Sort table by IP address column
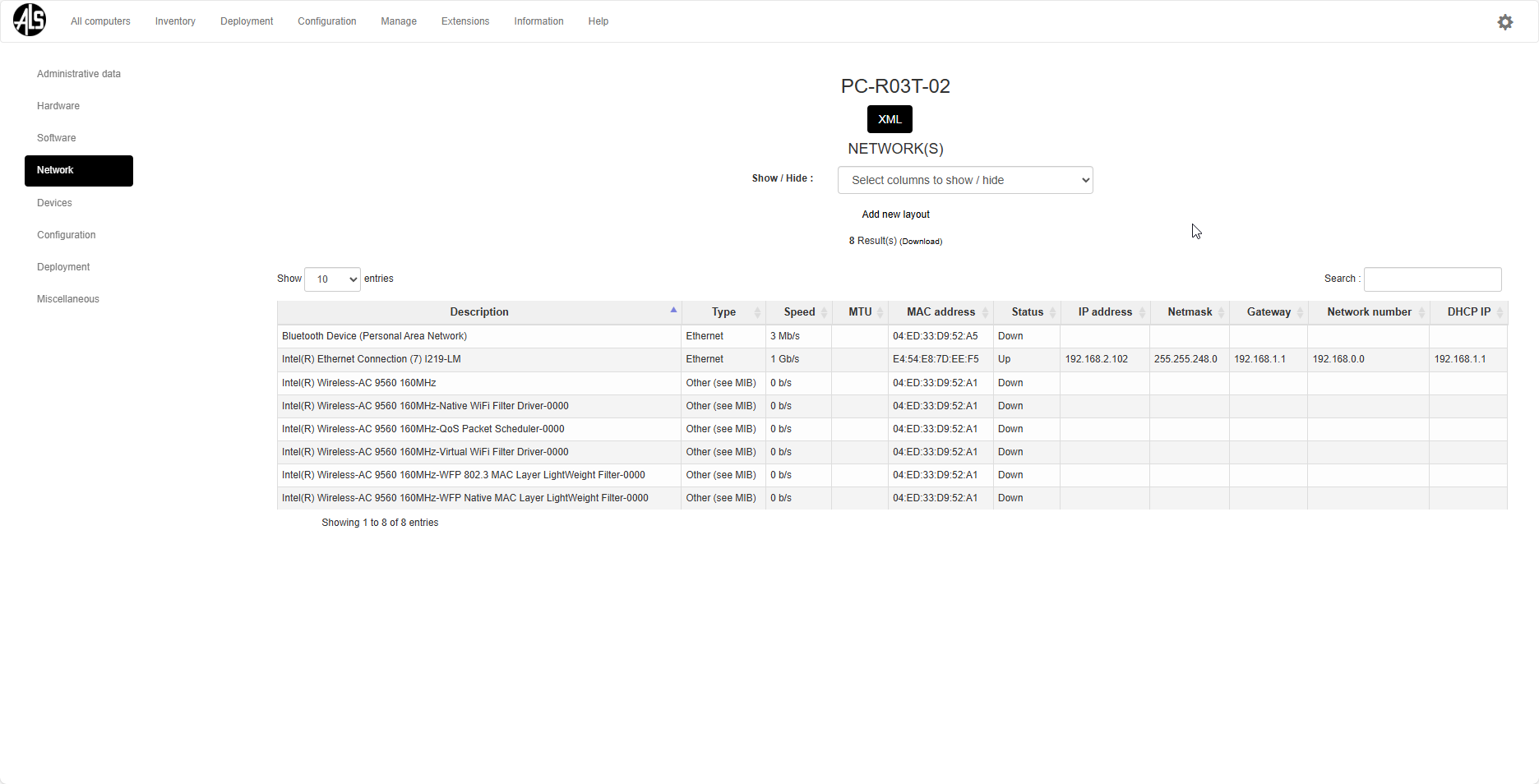The image size is (1539, 784). 1105,312
